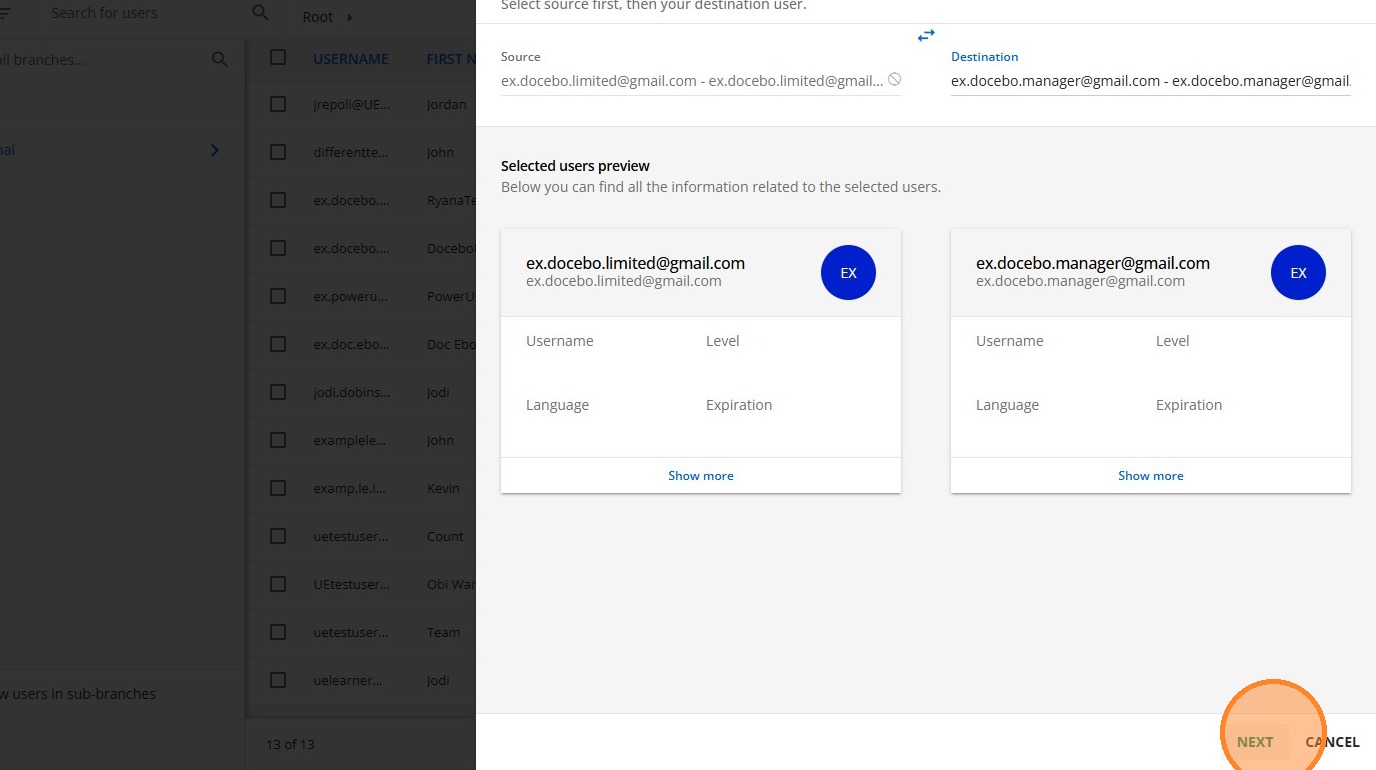Tick the checkbox for PowerU row
1376x770 pixels.
coord(278,296)
